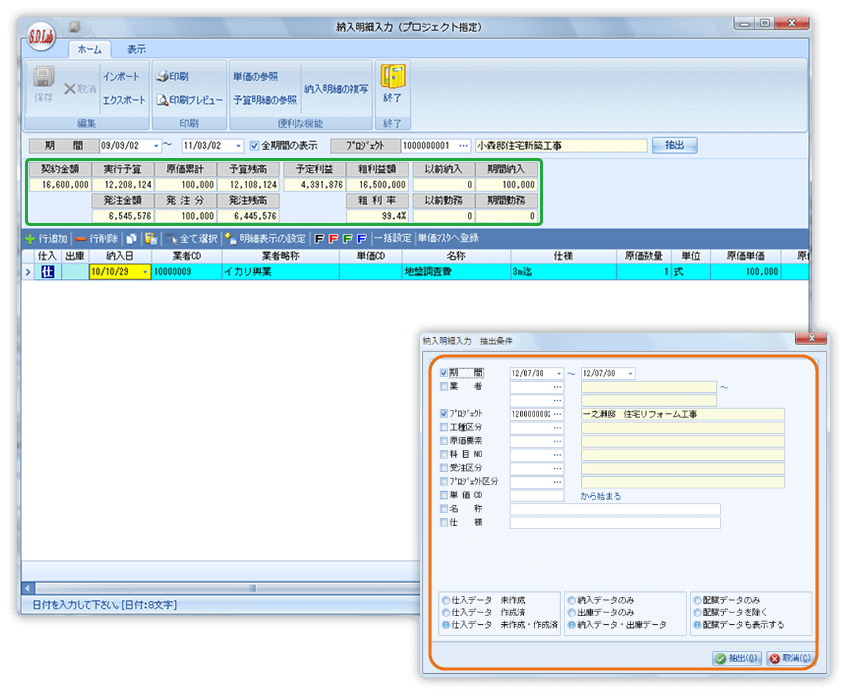Image resolution: width=848 pixels, height=694 pixels.
Task: Click 行削除 red minus icon
Action: click(x=81, y=239)
